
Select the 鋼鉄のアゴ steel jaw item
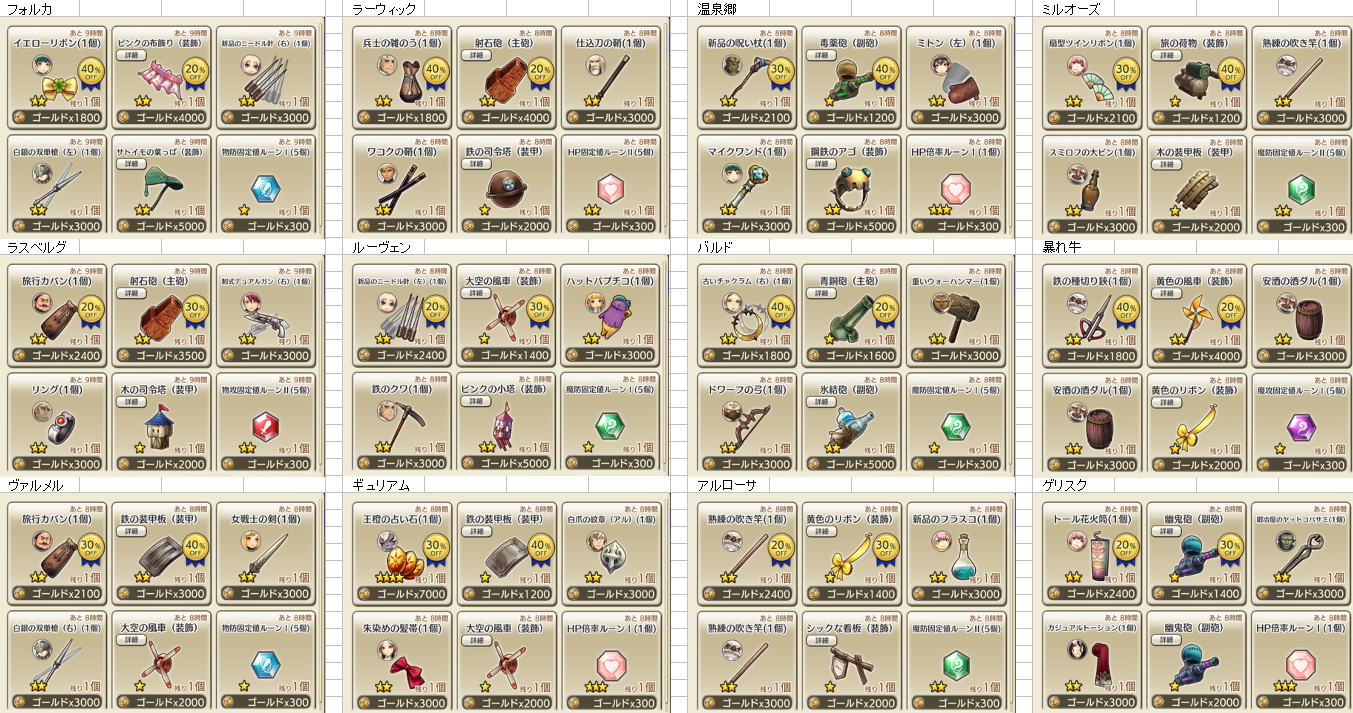tap(851, 185)
